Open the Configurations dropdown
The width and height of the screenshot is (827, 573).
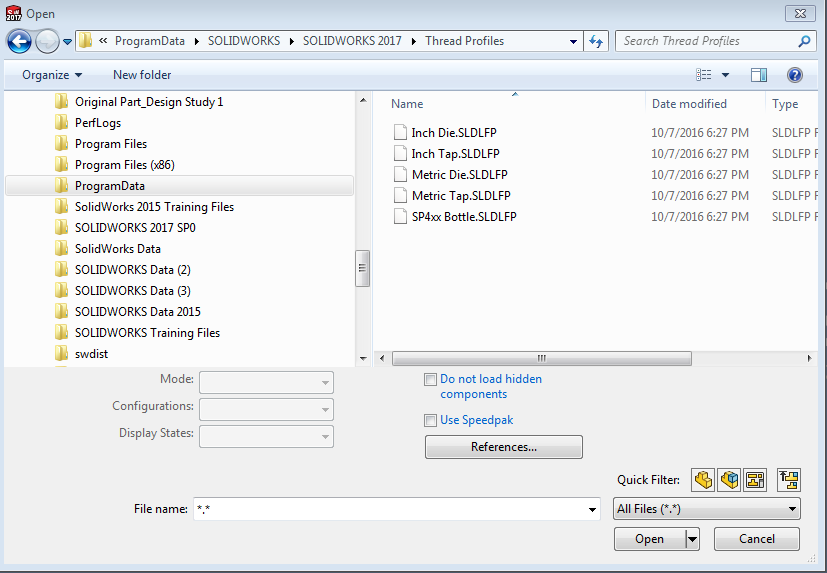[266, 409]
